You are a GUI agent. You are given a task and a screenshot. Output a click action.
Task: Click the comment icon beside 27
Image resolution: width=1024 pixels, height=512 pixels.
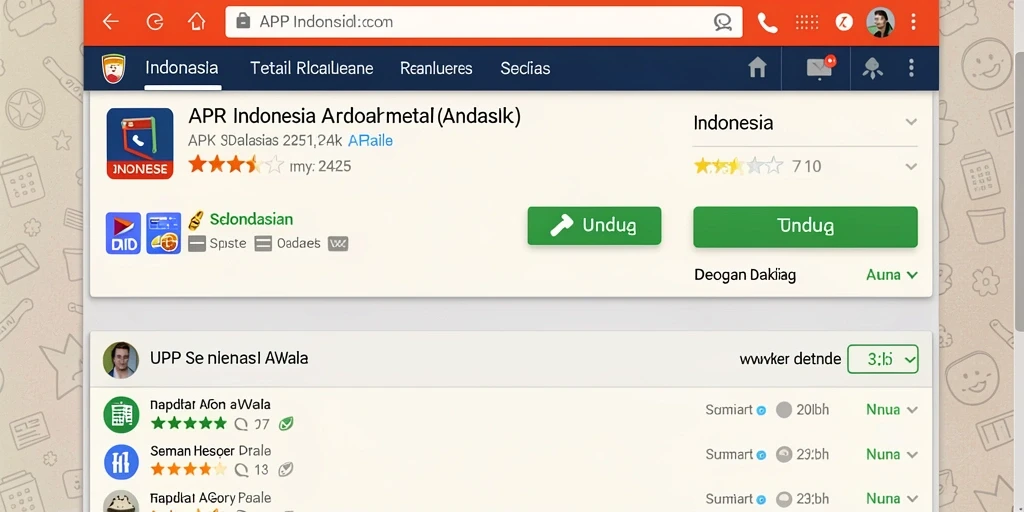(x=241, y=424)
